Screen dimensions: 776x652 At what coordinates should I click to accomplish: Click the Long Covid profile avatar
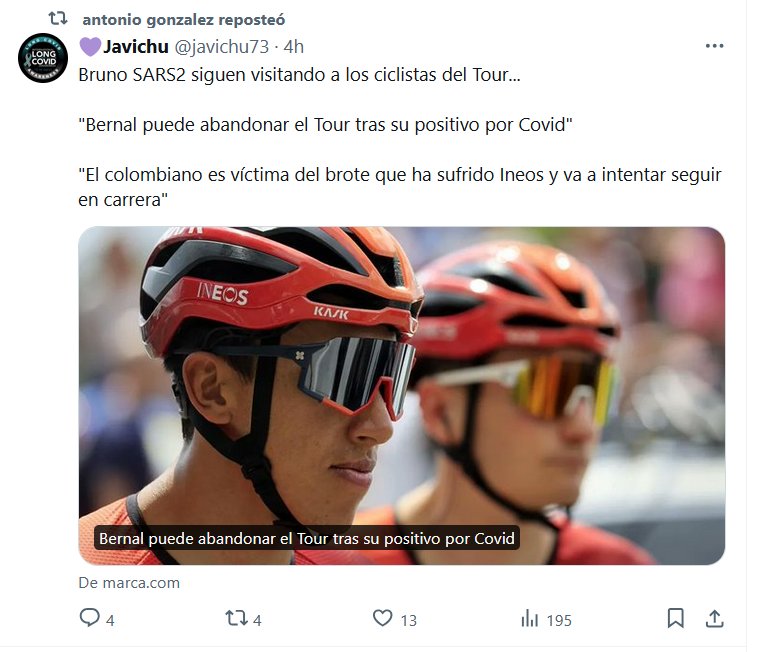(43, 58)
